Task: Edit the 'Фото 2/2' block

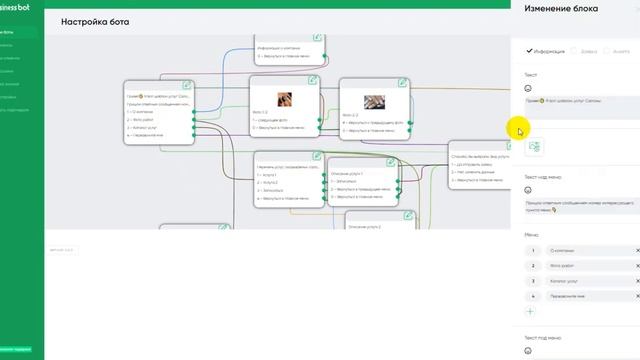Action: (402, 83)
